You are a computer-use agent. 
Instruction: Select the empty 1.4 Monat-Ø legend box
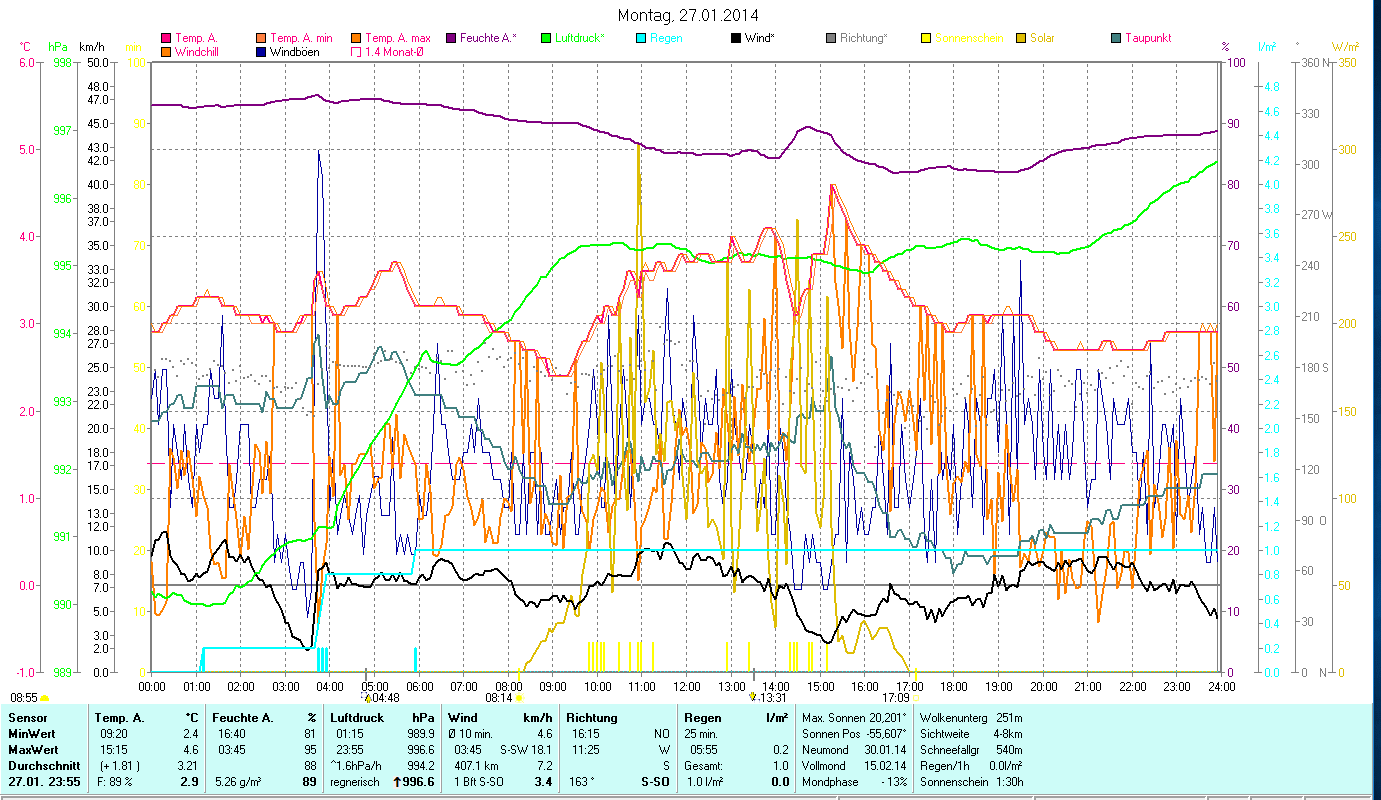click(356, 51)
